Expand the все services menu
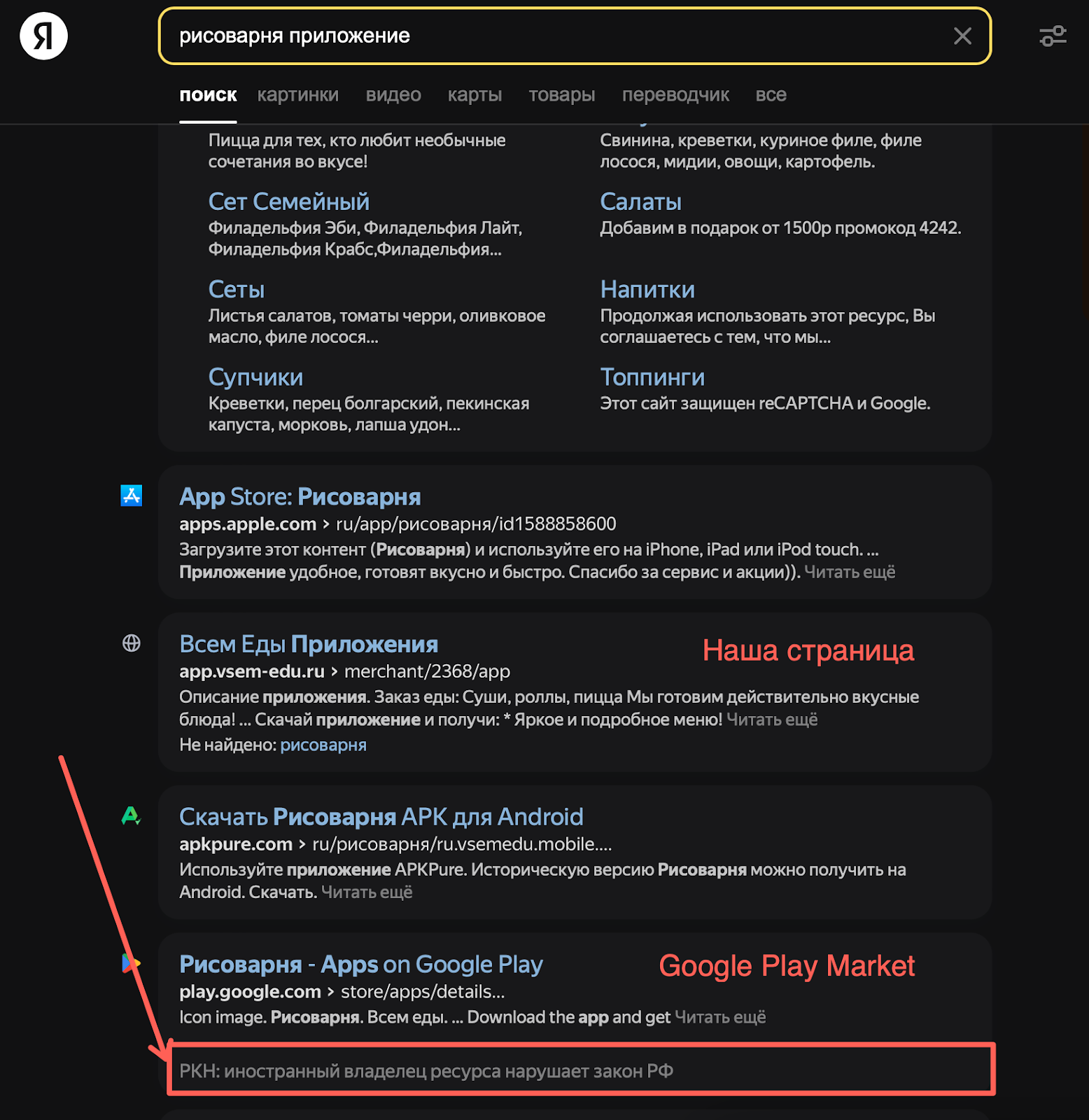 tap(771, 94)
